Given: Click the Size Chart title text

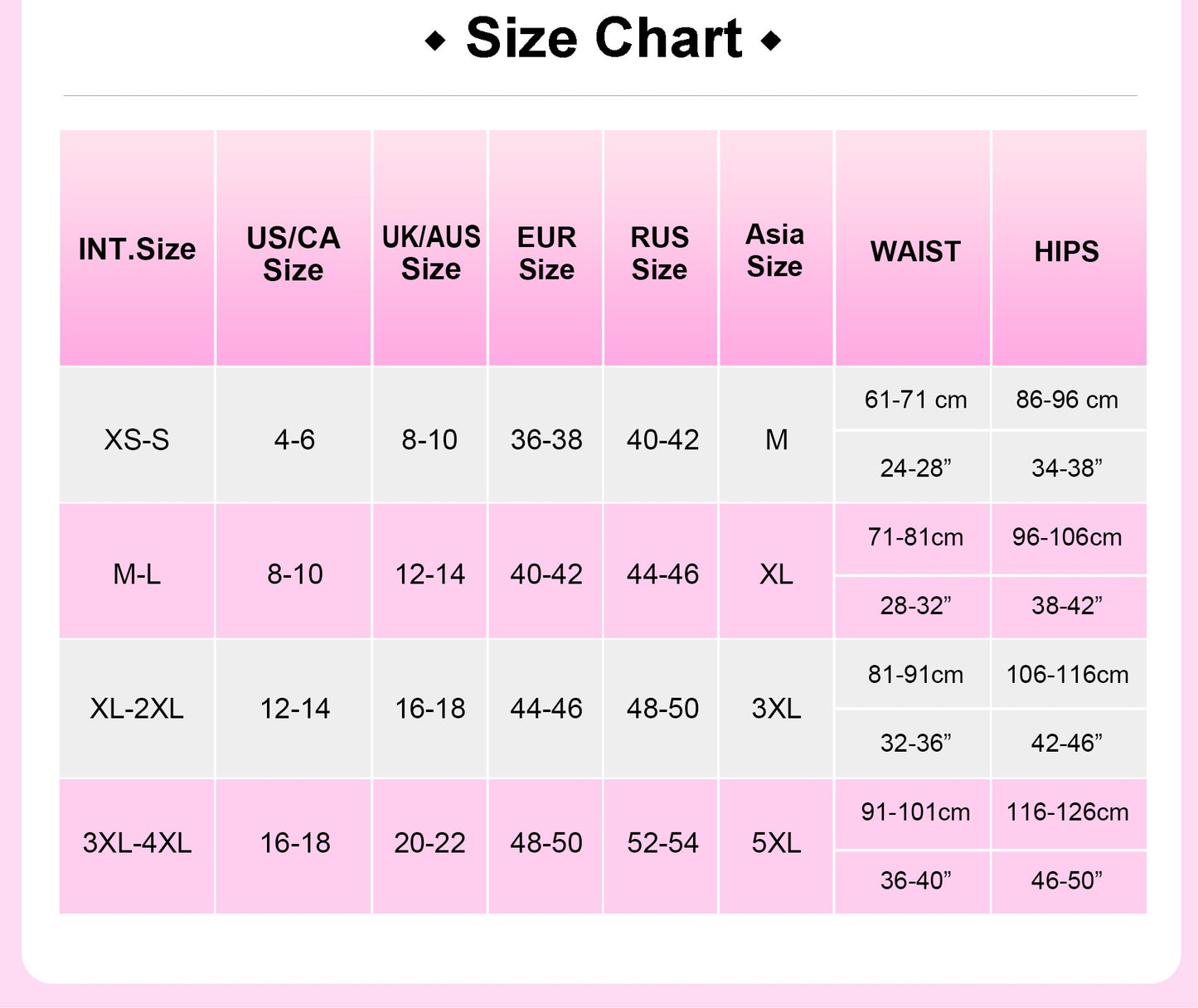Looking at the screenshot, I should (604, 38).
